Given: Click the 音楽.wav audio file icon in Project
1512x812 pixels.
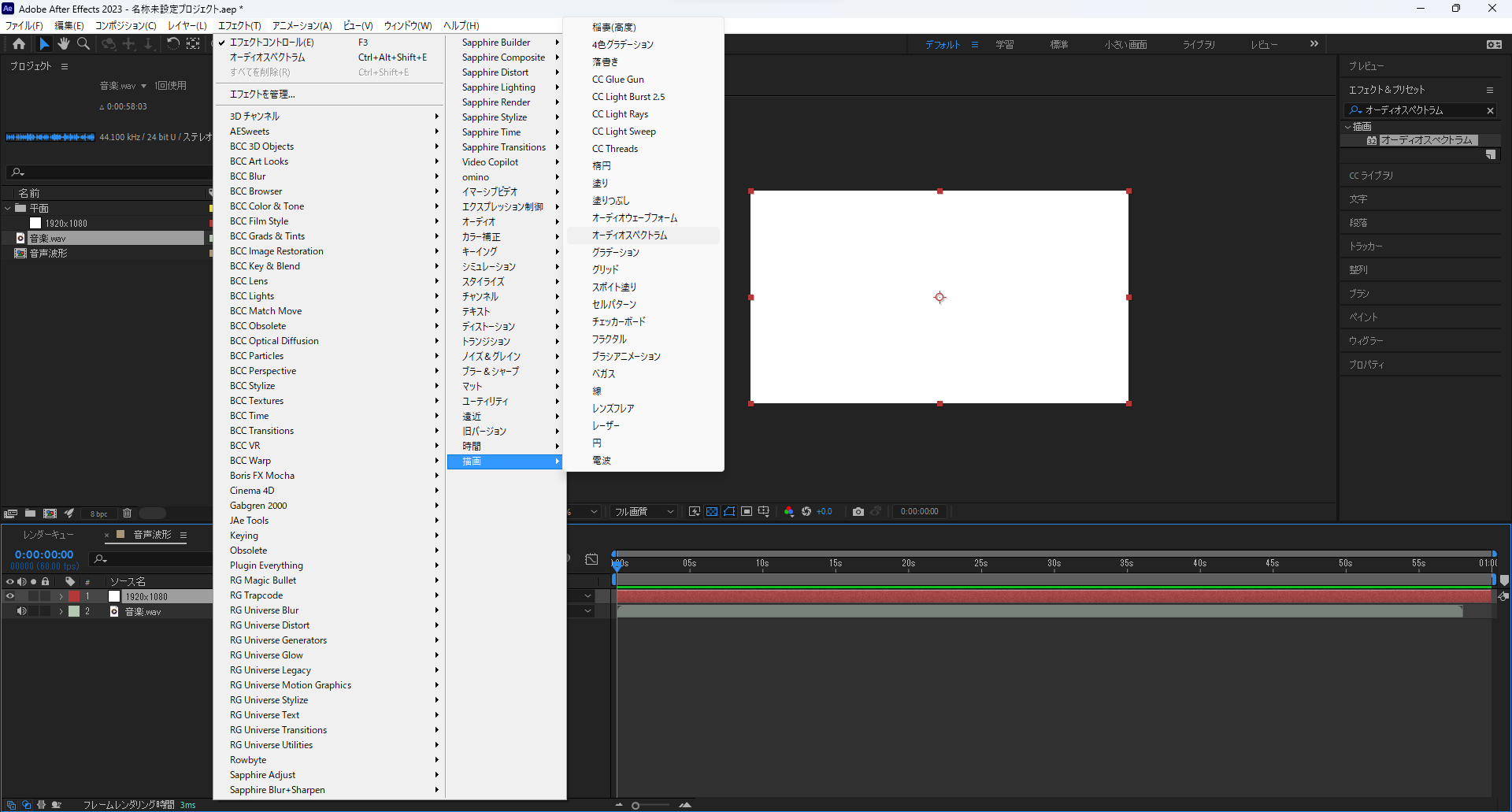Looking at the screenshot, I should pos(20,238).
